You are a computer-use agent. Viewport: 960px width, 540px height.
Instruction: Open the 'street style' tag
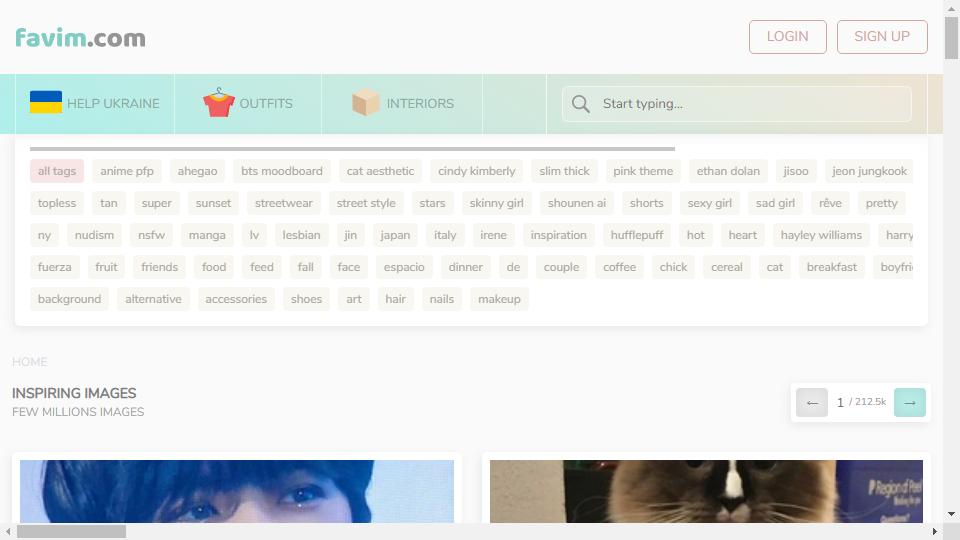[x=366, y=203]
